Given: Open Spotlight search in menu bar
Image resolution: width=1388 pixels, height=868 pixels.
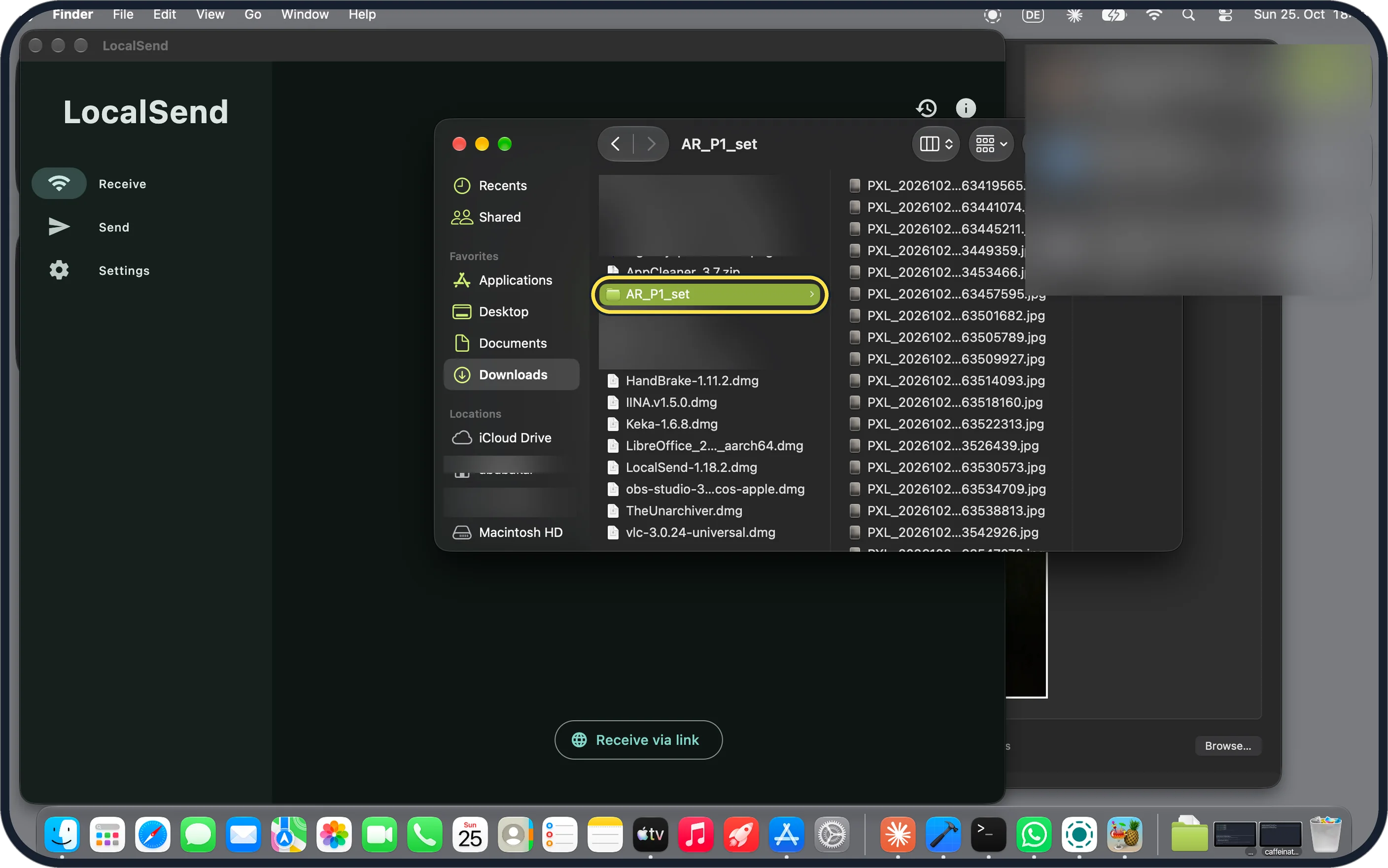Looking at the screenshot, I should pos(1188,15).
